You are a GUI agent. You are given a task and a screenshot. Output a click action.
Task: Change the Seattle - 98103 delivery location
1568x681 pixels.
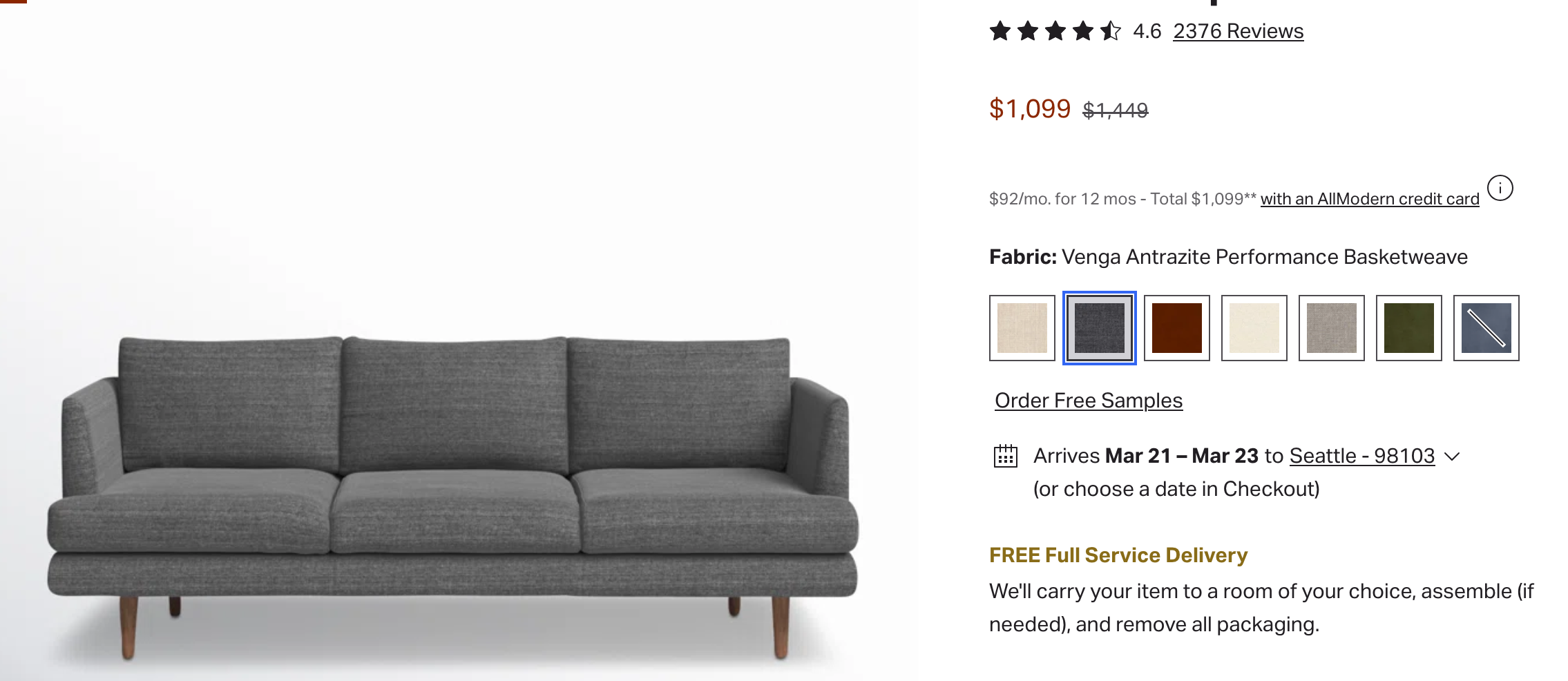click(x=1361, y=456)
